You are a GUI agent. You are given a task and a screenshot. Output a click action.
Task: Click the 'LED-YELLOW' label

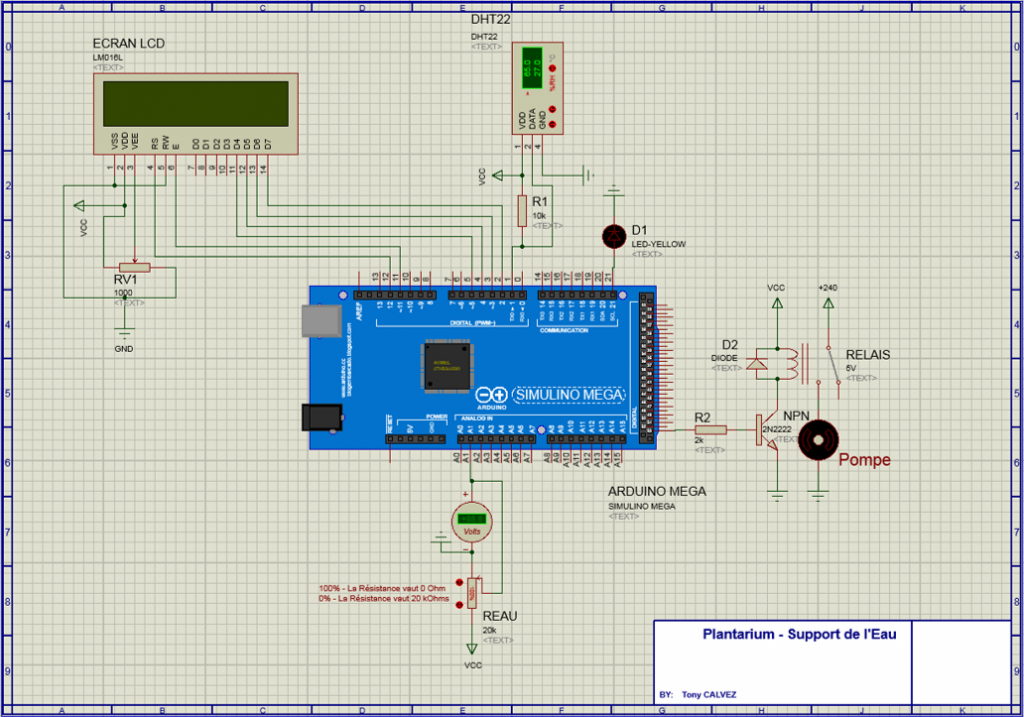click(658, 244)
